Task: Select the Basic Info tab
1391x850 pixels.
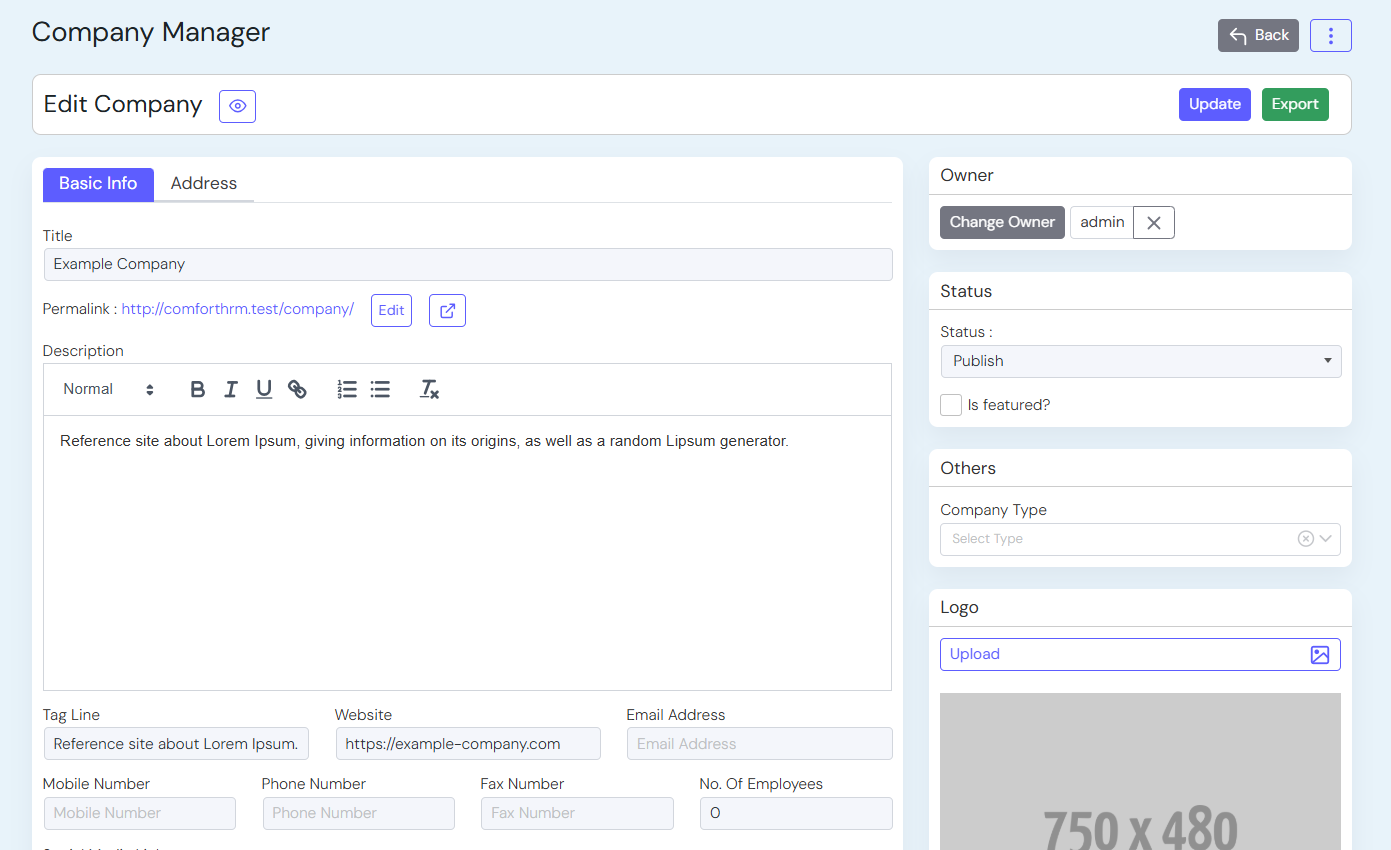Action: [x=98, y=184]
